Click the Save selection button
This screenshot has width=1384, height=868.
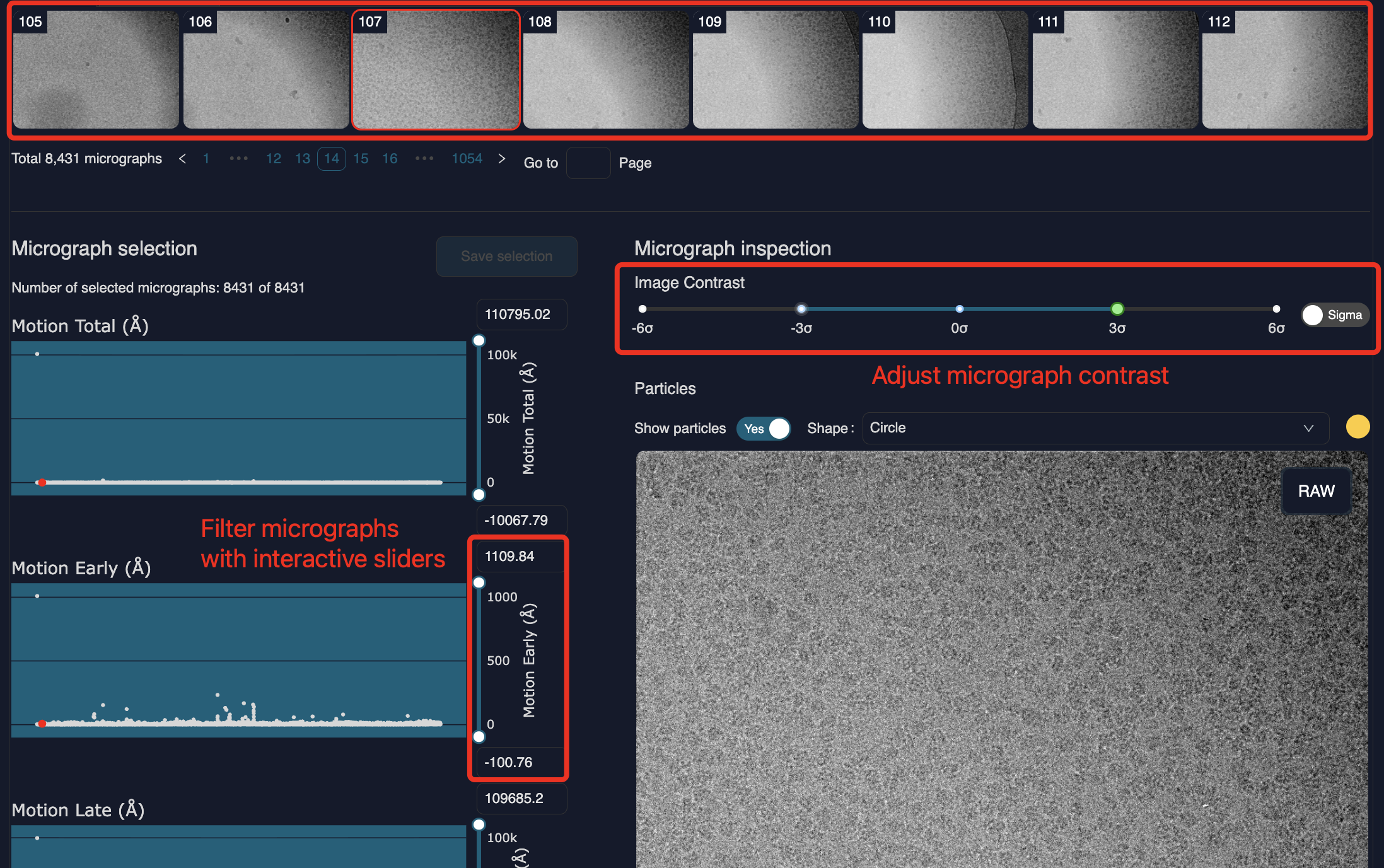point(506,257)
